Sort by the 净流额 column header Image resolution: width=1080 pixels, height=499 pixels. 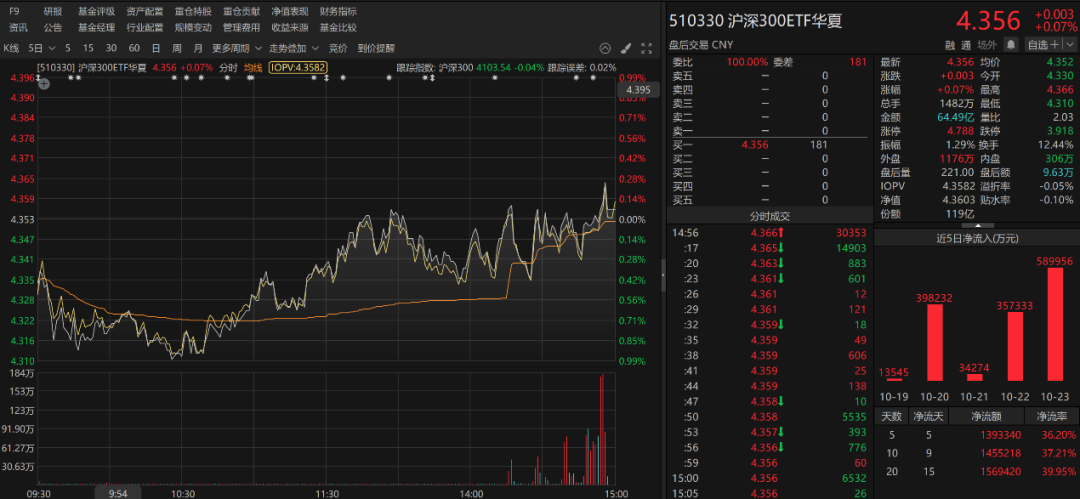click(x=986, y=416)
